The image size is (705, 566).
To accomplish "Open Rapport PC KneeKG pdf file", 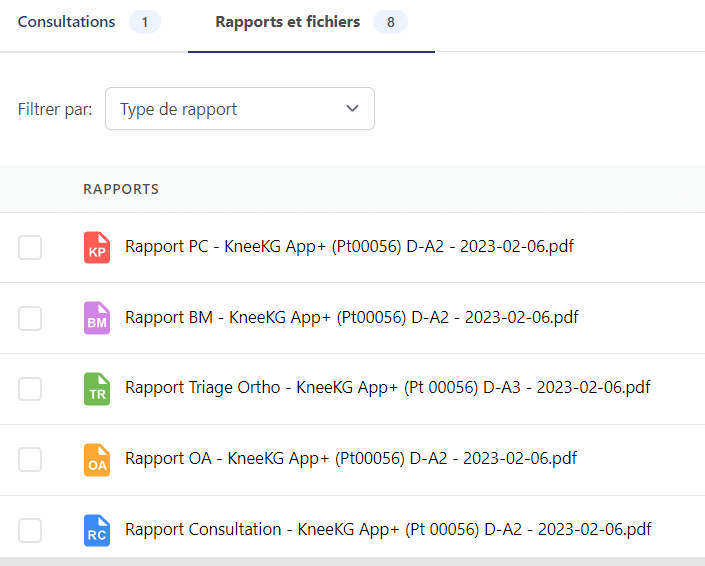I will pos(349,247).
